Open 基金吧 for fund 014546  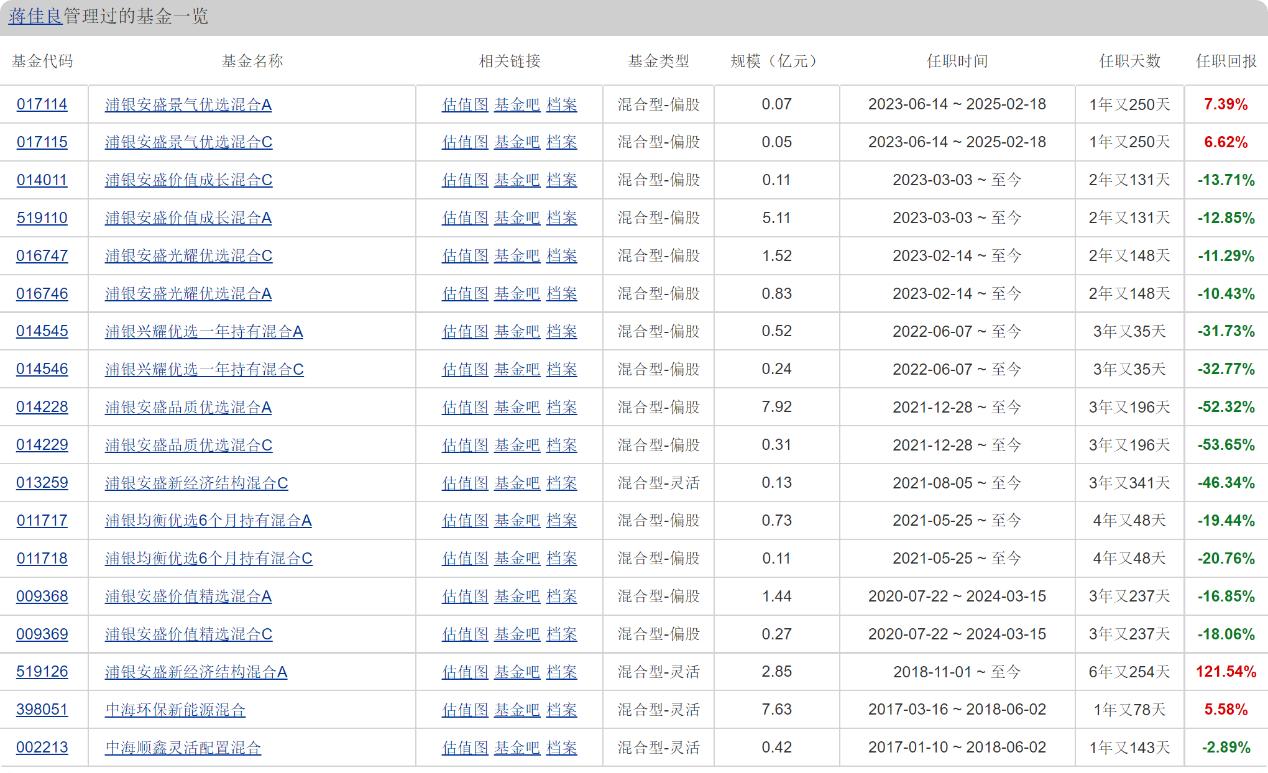click(517, 369)
